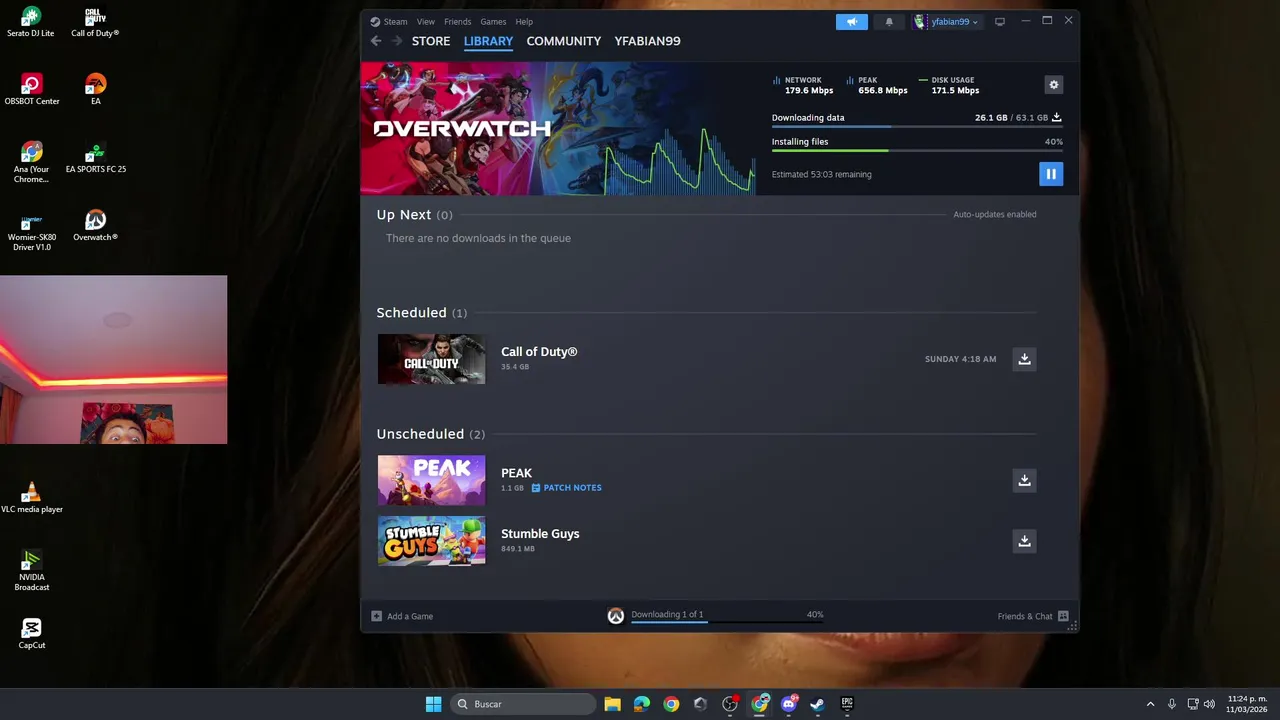
Task: Open the View menu
Action: [x=426, y=21]
